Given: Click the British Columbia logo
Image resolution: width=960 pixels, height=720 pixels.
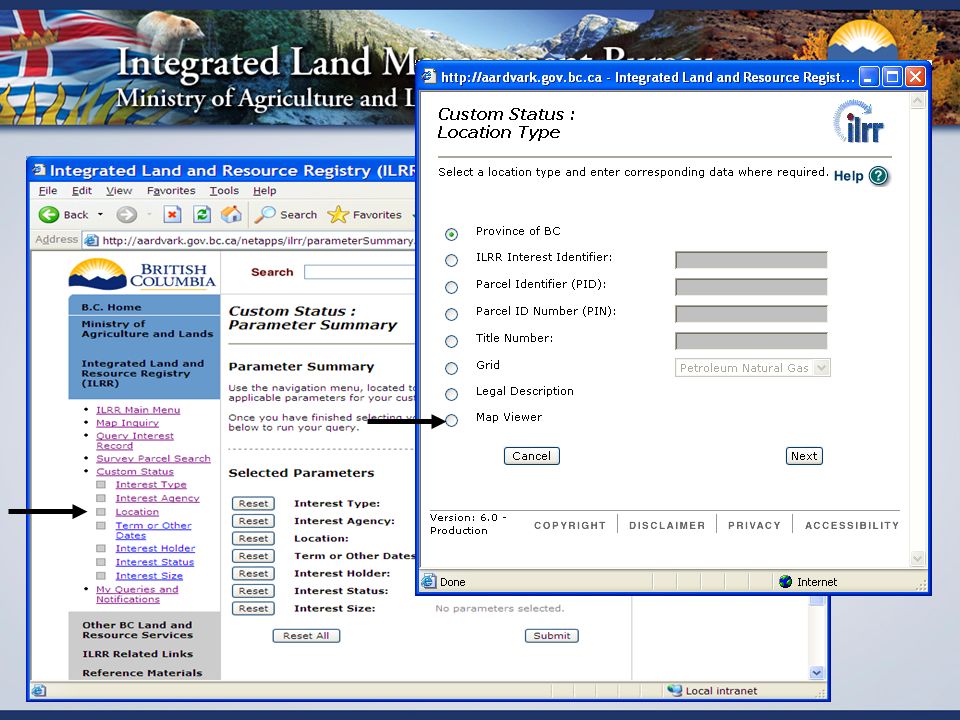Looking at the screenshot, I should click(143, 274).
